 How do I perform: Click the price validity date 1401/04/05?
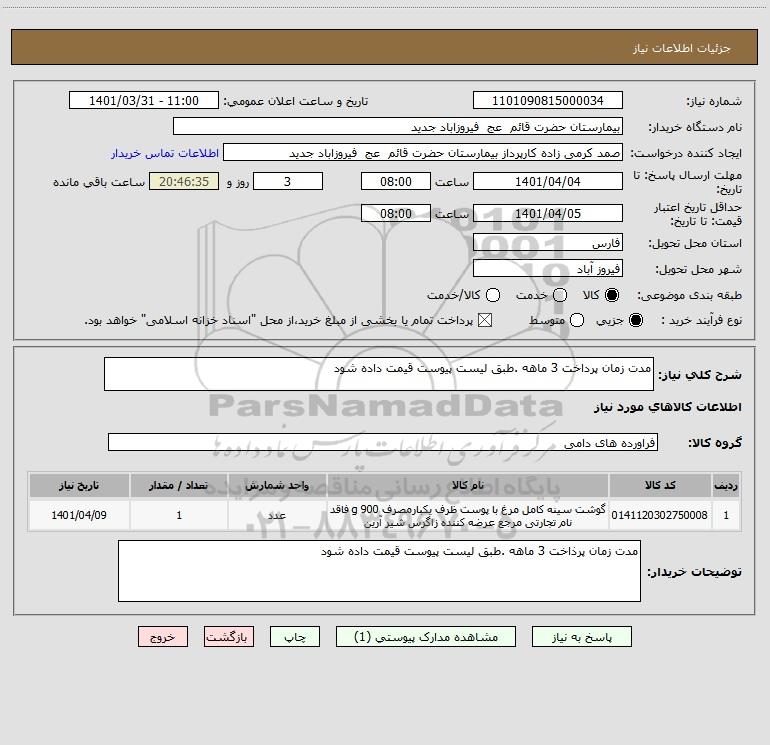(548, 213)
